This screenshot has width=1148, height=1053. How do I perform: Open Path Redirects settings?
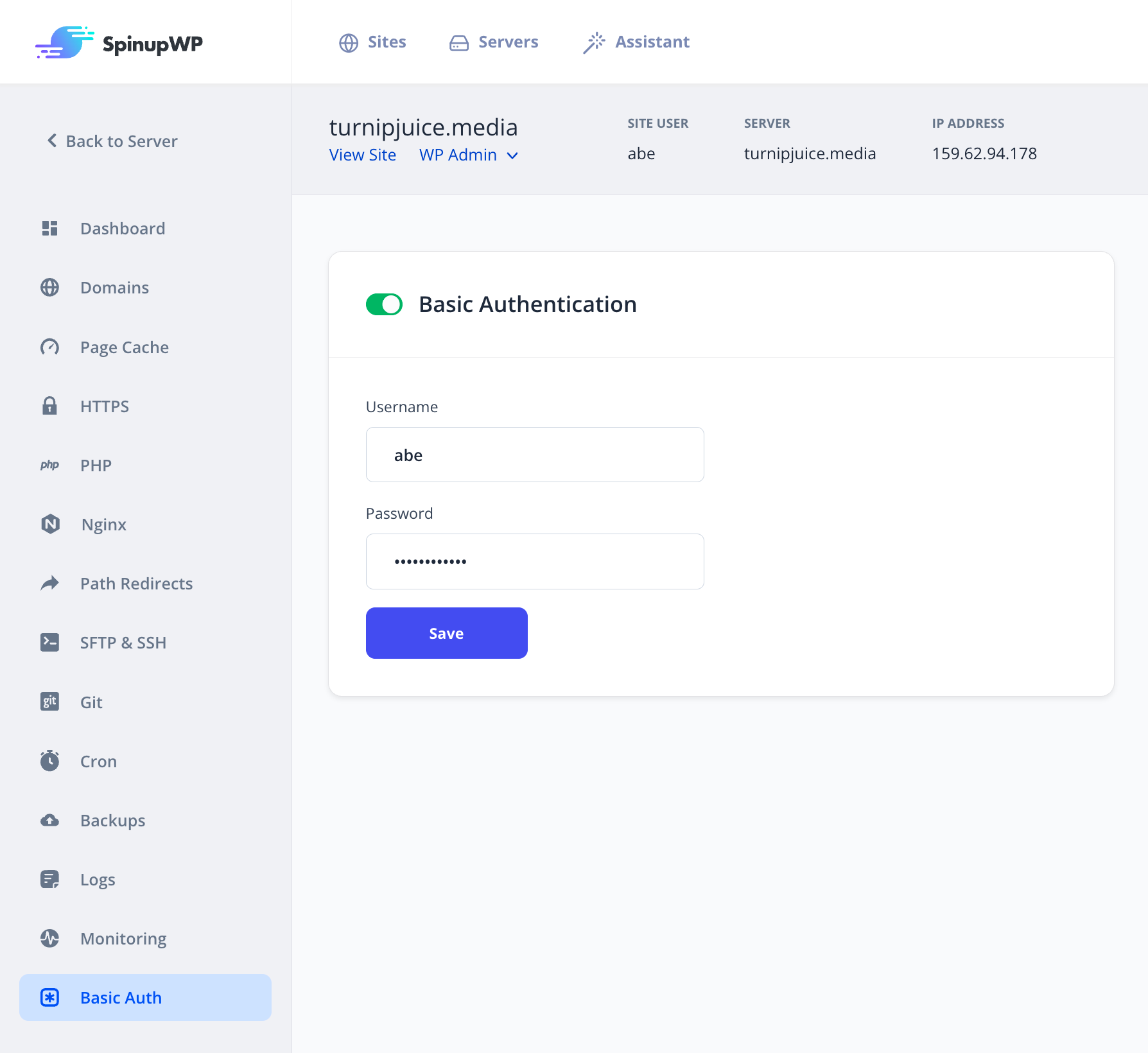point(136,584)
